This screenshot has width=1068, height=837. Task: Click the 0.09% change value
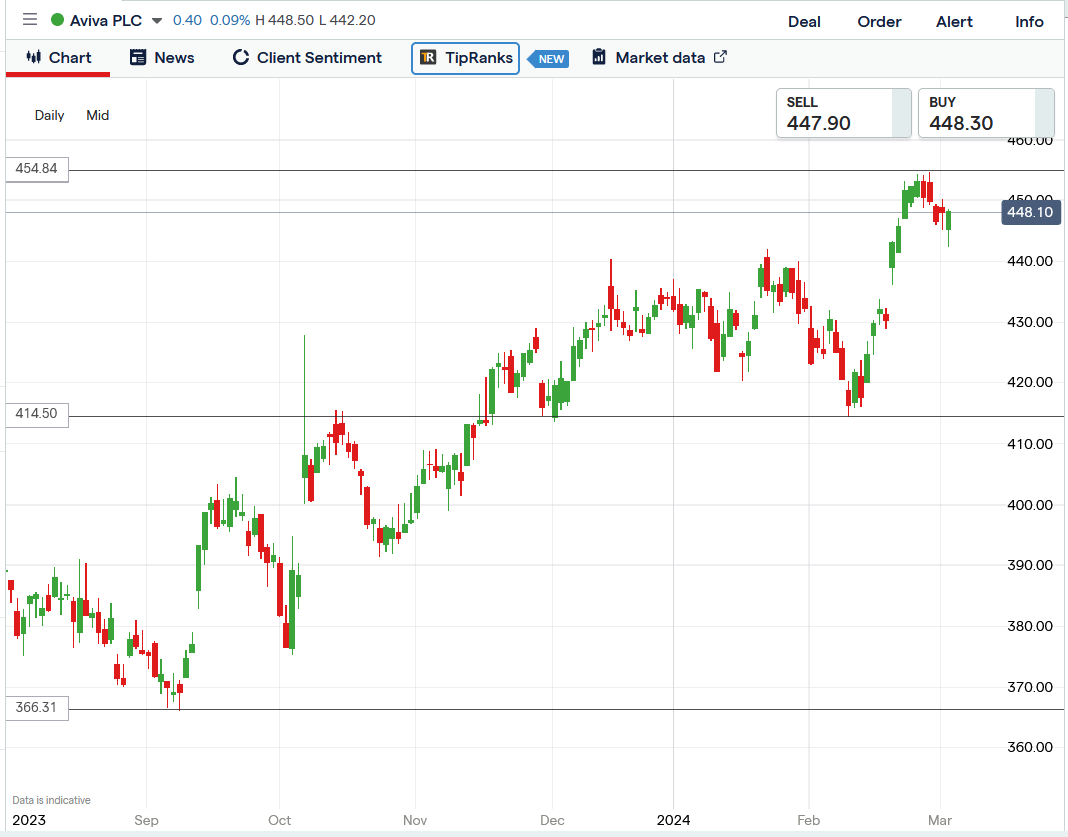(x=230, y=20)
